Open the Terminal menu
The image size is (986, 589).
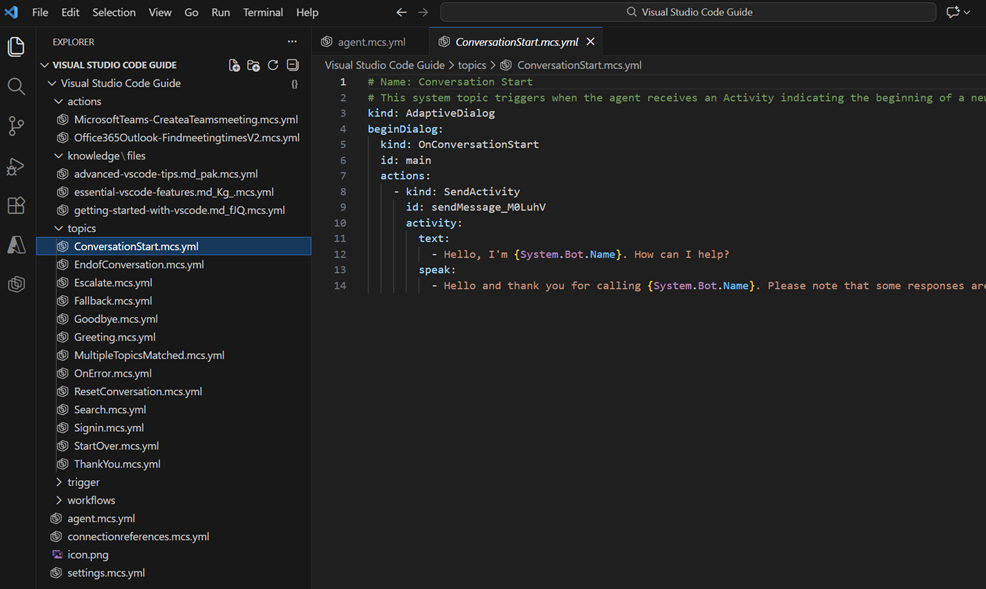coord(263,12)
